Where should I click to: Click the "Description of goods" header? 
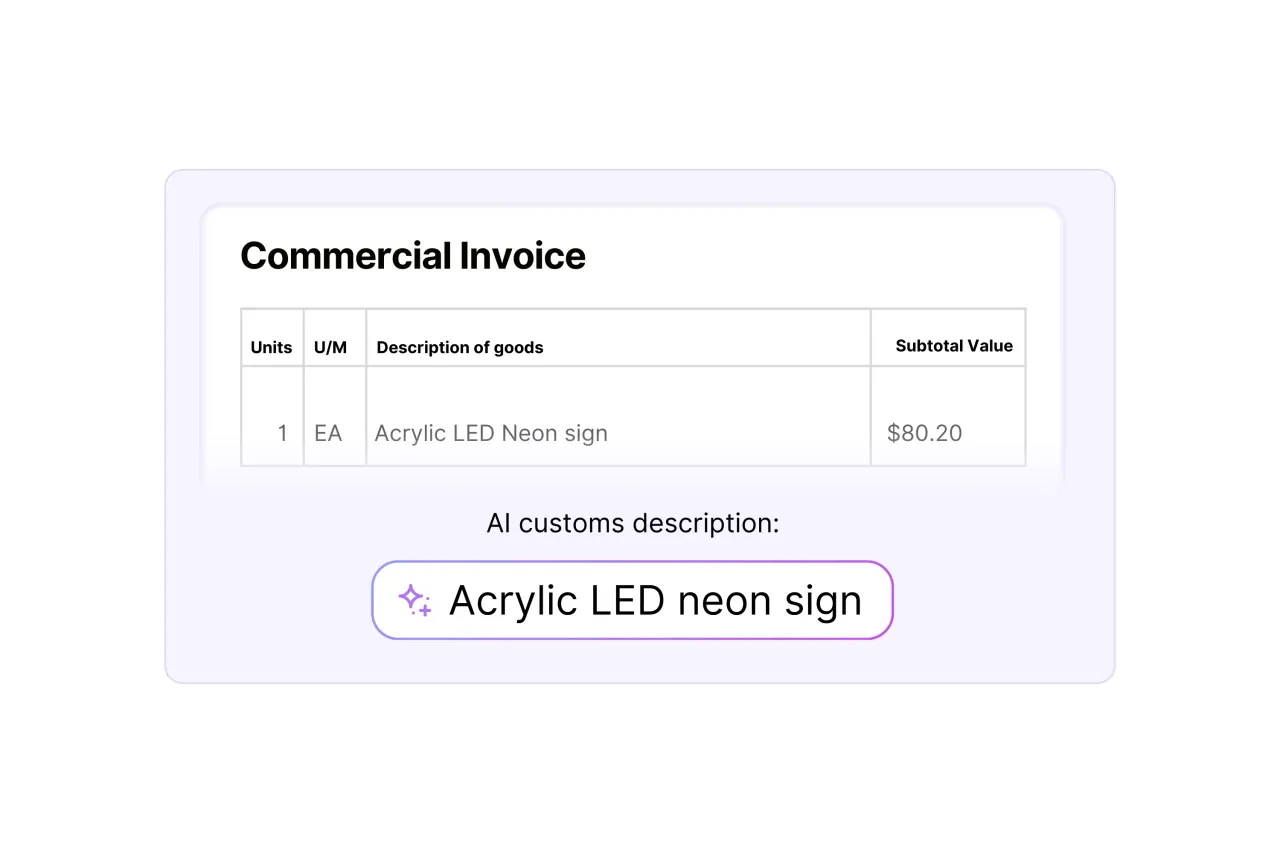click(460, 347)
